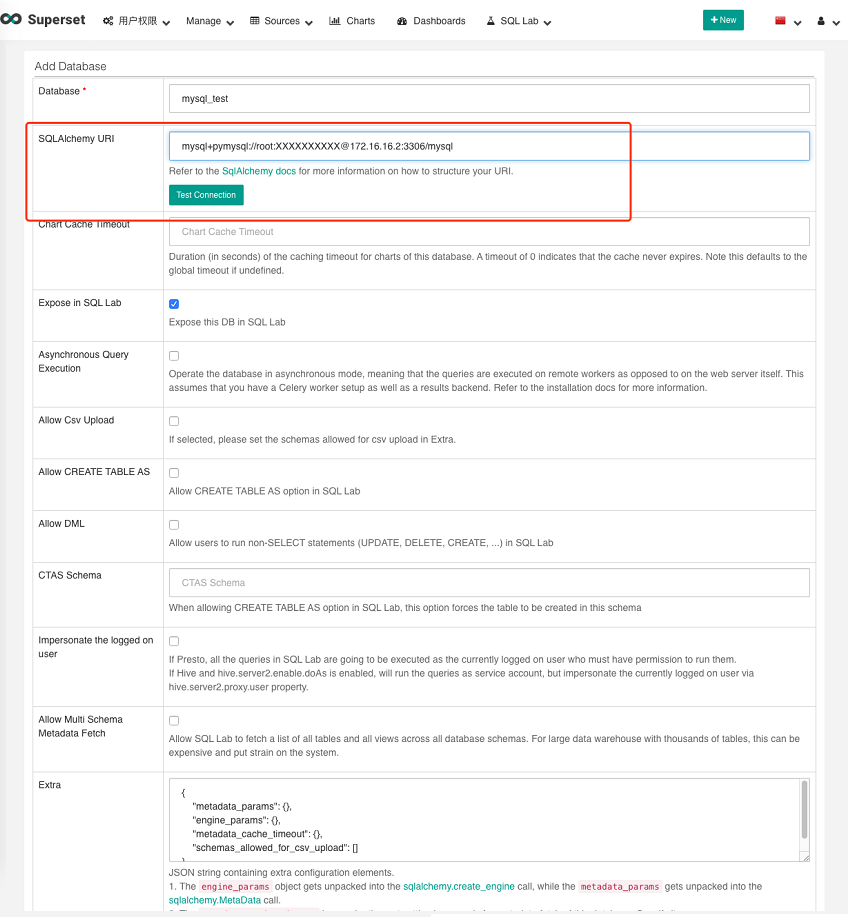Expand the SQL Lab menu arrow
The height and width of the screenshot is (917, 848).
tap(547, 23)
